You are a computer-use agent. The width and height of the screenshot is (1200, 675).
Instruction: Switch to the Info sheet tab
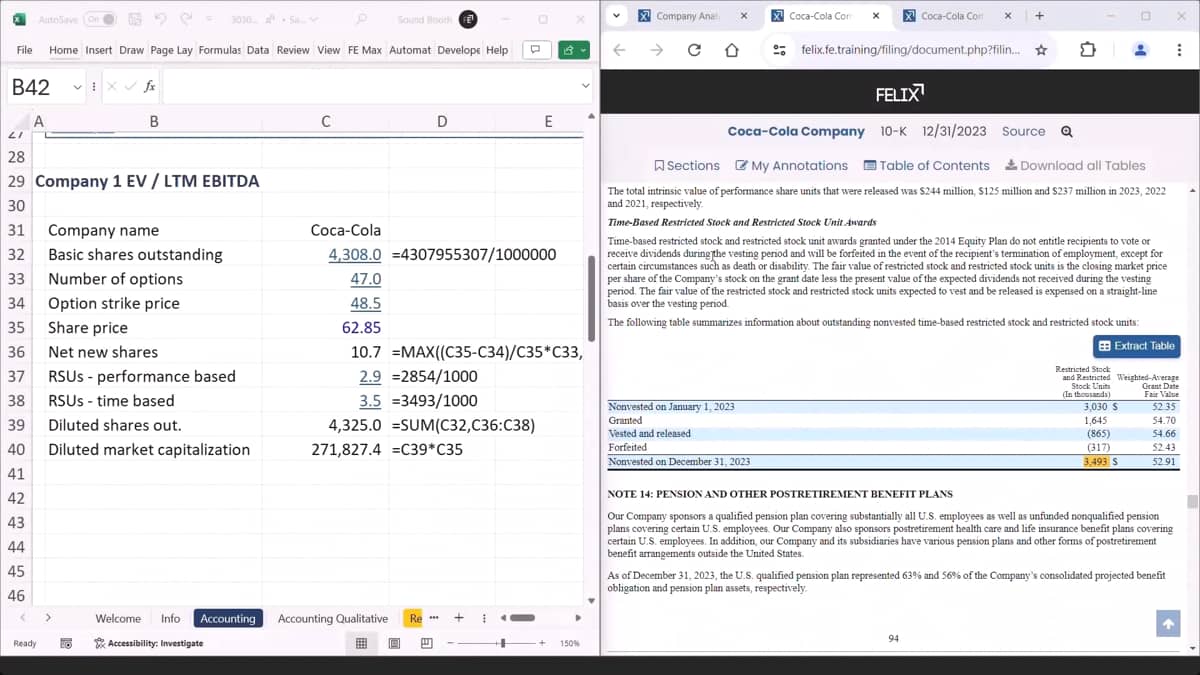click(x=171, y=619)
